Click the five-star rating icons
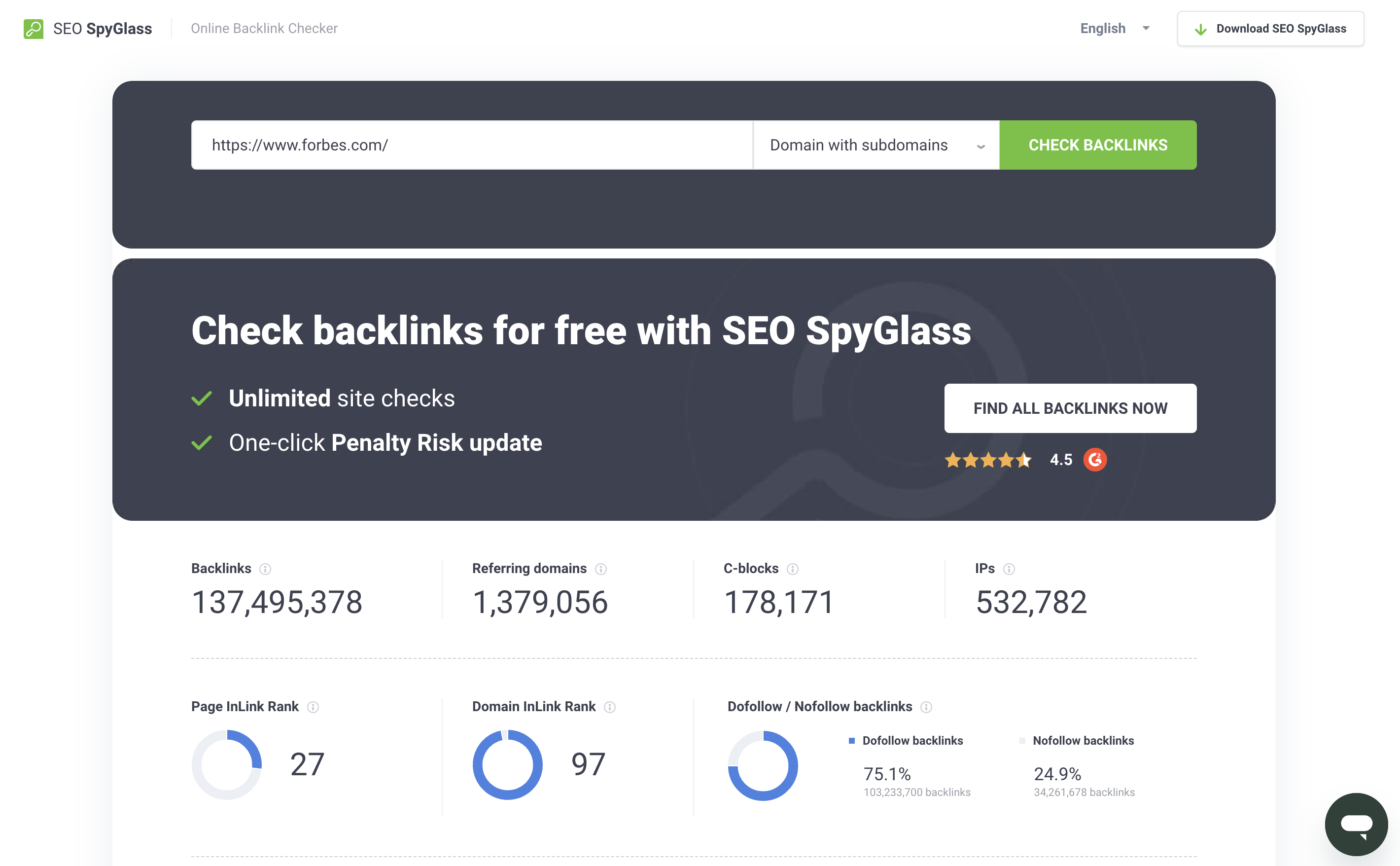1400x866 pixels. (x=988, y=460)
